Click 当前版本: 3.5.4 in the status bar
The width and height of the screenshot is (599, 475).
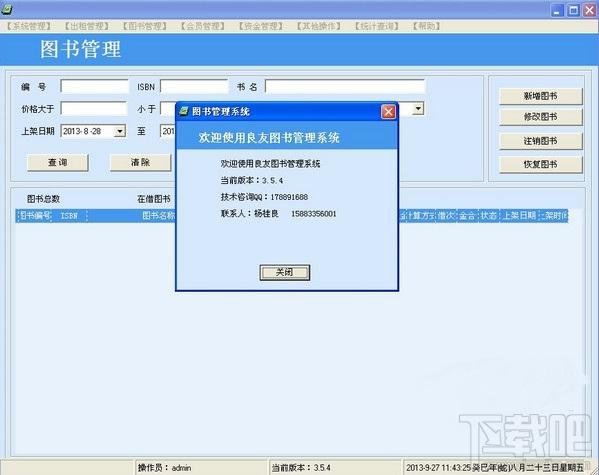(x=301, y=467)
